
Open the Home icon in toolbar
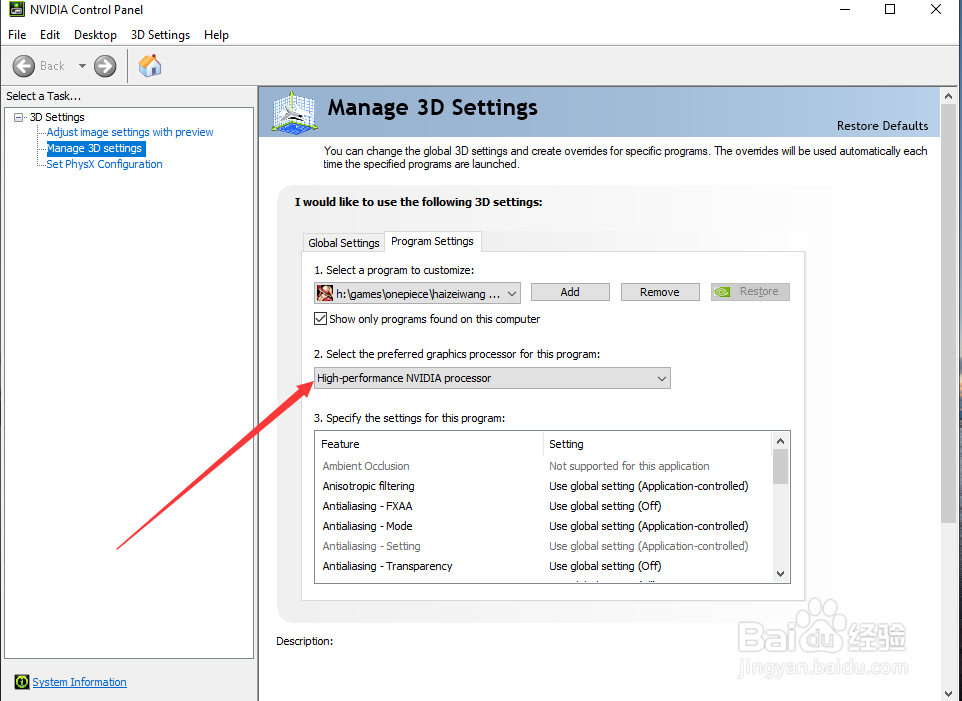[x=150, y=66]
